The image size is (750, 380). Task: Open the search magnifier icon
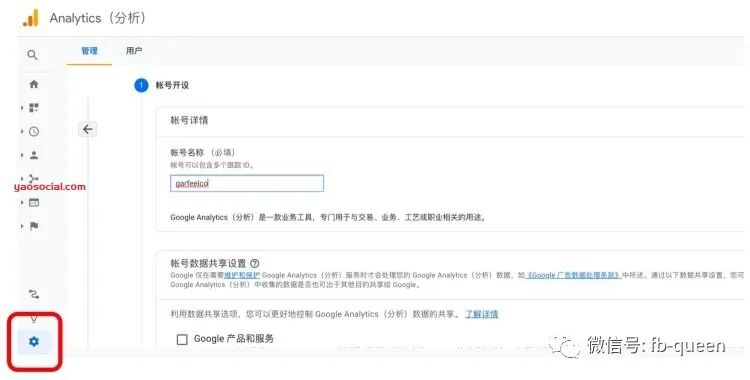[33, 55]
